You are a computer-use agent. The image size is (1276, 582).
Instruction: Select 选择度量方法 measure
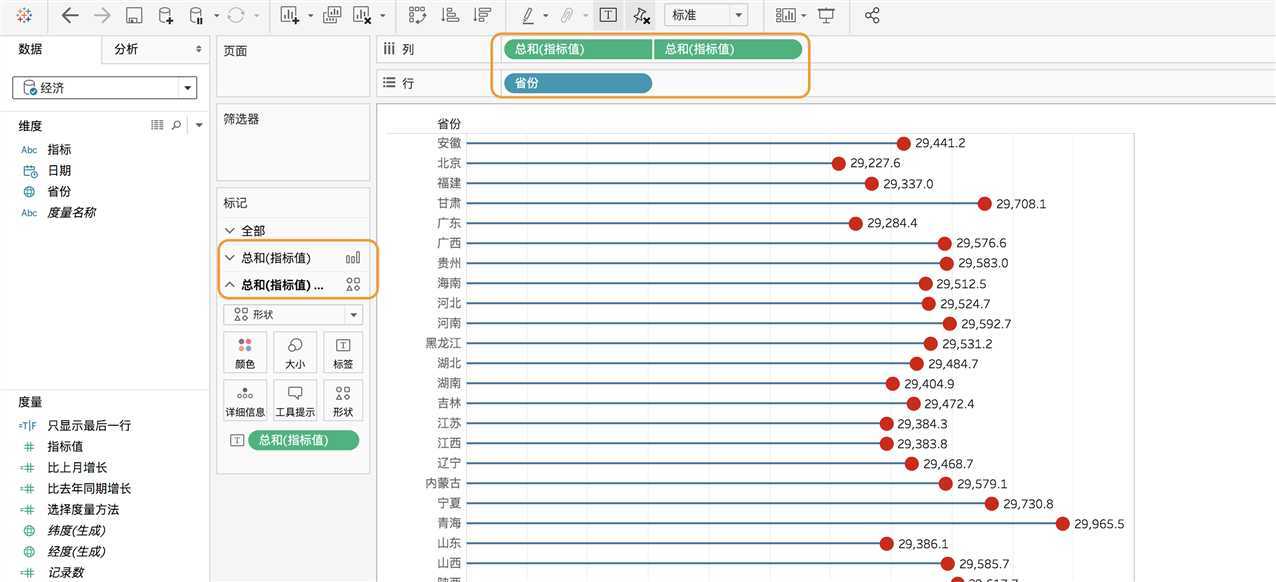[x=83, y=510]
